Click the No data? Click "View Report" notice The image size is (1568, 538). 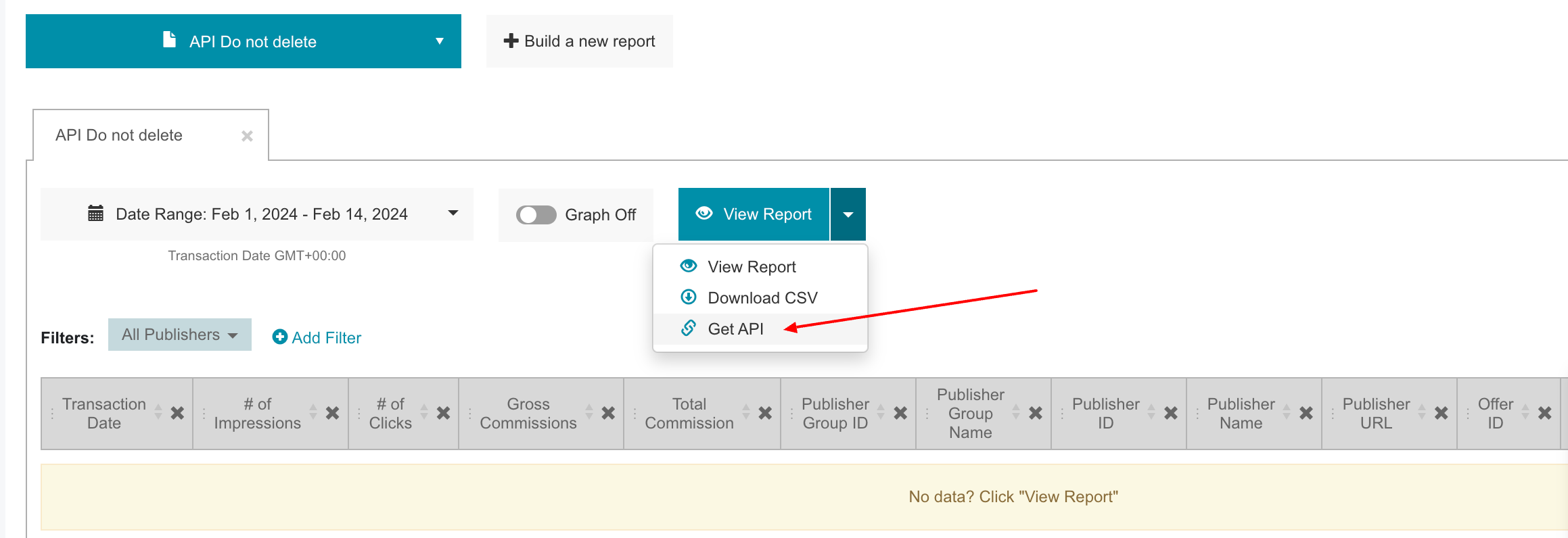(1013, 497)
